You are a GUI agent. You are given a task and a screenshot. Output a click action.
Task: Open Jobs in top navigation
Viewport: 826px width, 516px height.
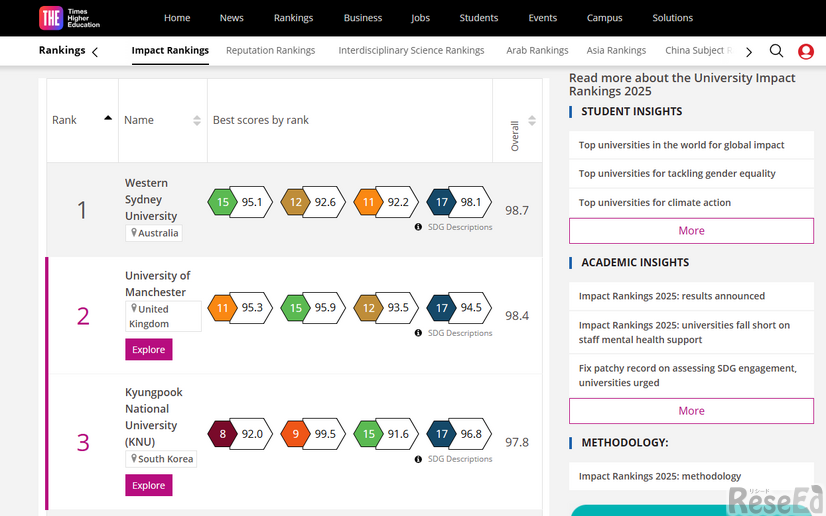[x=420, y=18]
